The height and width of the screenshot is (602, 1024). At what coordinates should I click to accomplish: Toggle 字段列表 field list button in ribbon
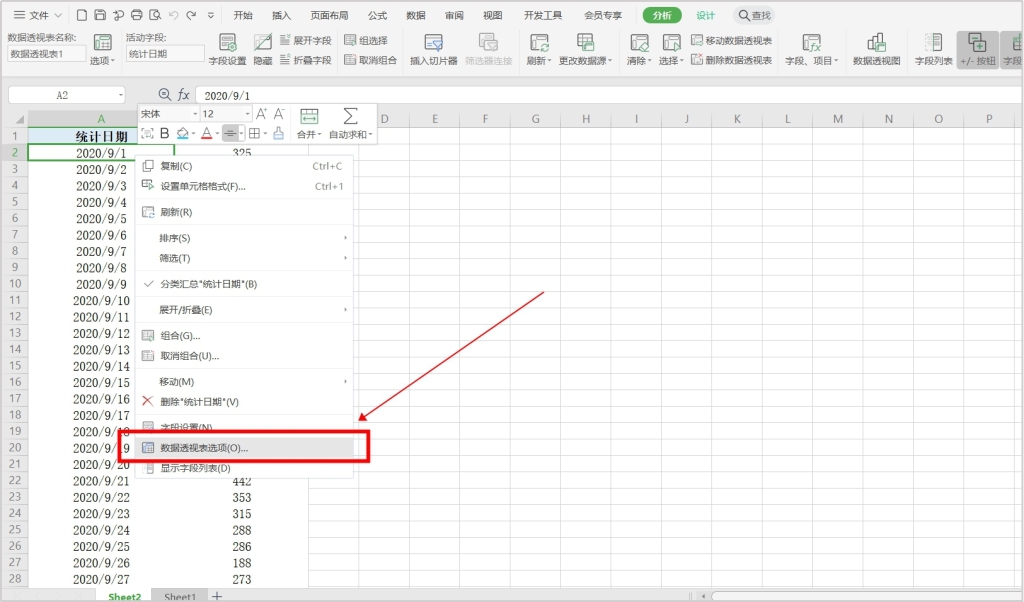coord(933,50)
